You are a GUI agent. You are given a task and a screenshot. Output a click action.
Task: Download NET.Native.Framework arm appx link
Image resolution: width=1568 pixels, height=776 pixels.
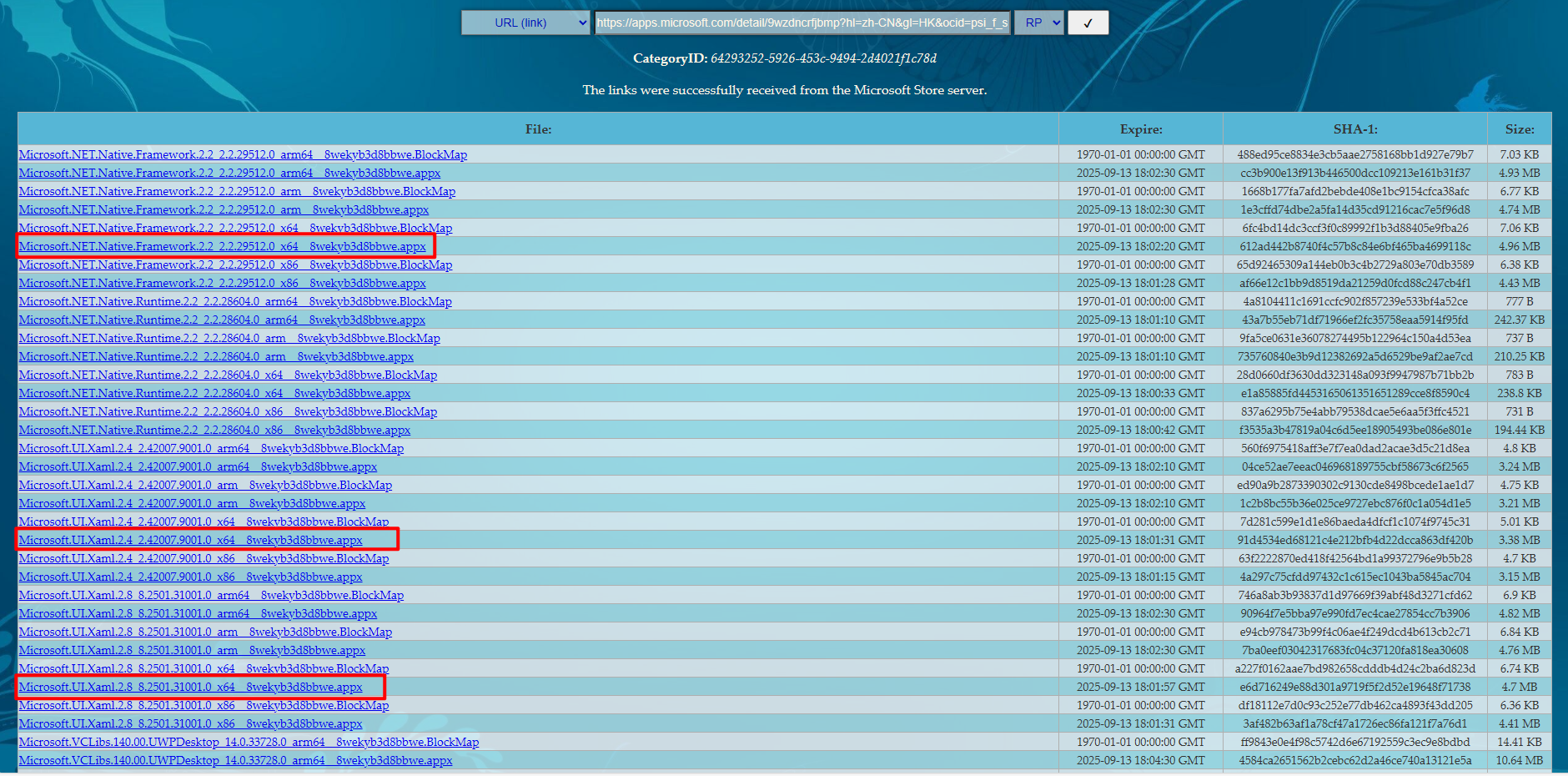coord(224,209)
